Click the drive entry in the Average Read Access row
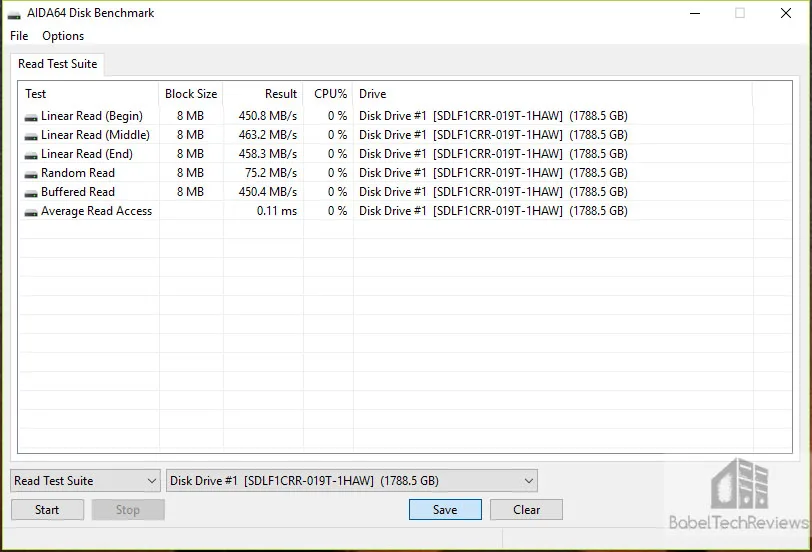Screen dimensions: 812x552 tap(493, 211)
